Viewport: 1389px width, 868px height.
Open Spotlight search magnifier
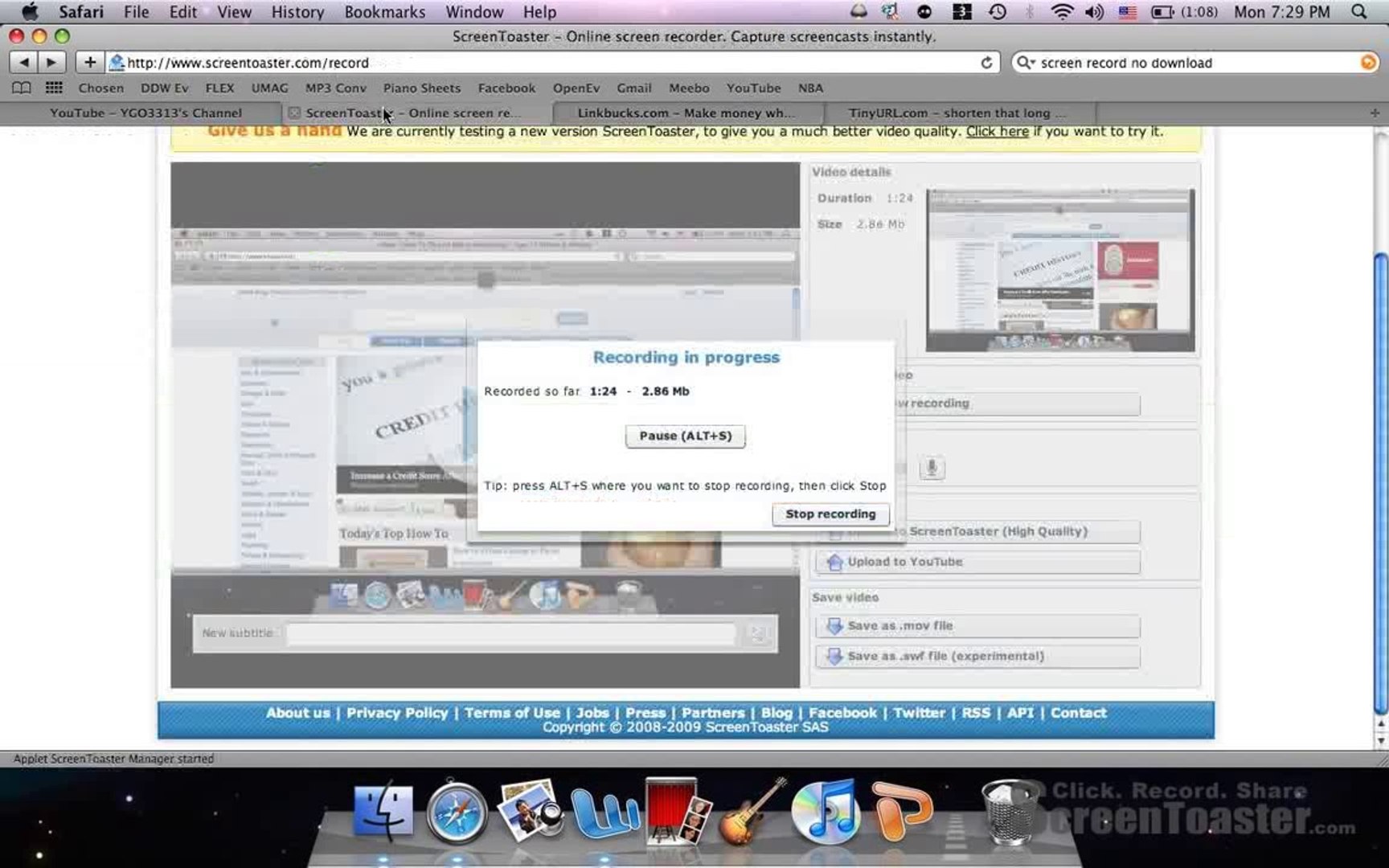coord(1359,12)
